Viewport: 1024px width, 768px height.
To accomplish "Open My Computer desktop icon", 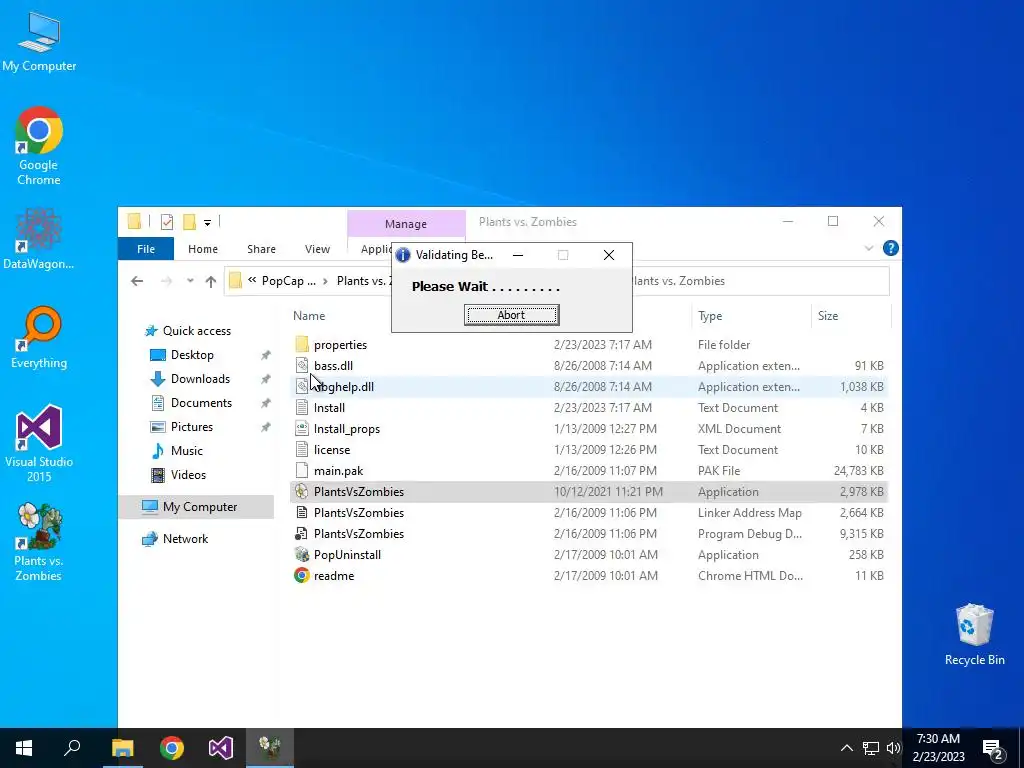I will (39, 40).
